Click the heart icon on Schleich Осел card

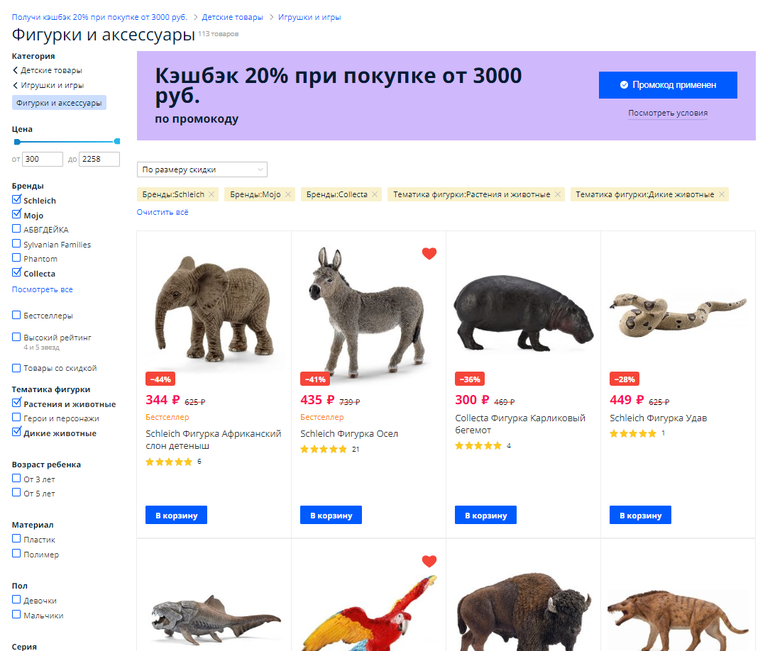[429, 254]
